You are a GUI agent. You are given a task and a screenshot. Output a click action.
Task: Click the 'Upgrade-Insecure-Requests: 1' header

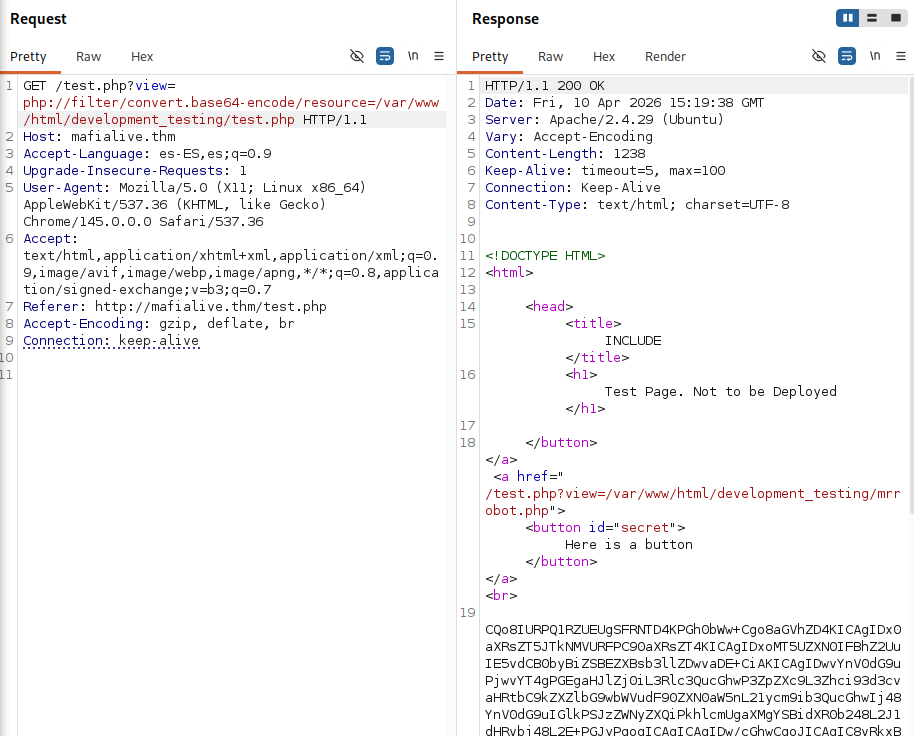(135, 170)
